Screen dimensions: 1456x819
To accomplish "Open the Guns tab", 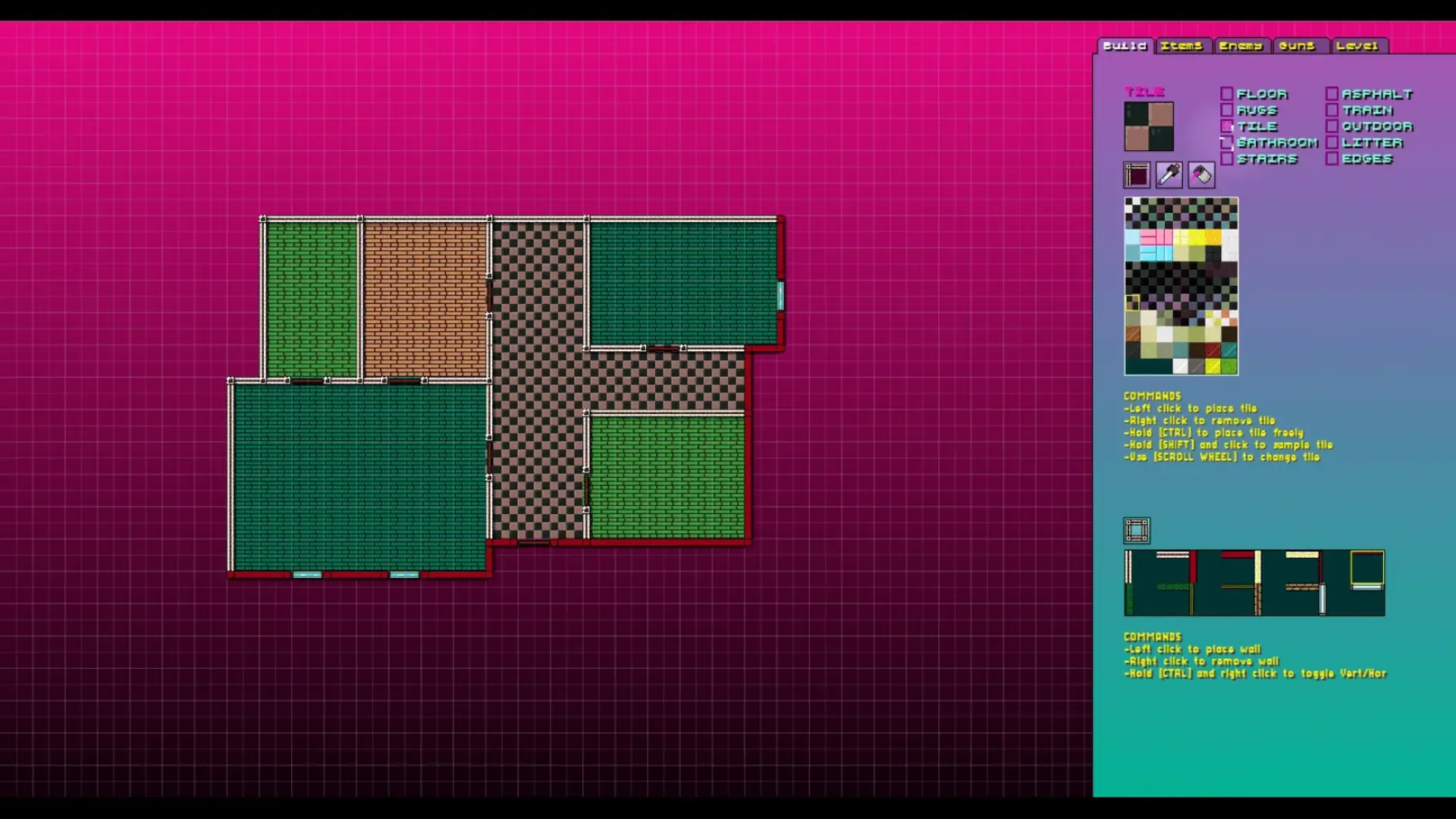I will (x=1298, y=46).
